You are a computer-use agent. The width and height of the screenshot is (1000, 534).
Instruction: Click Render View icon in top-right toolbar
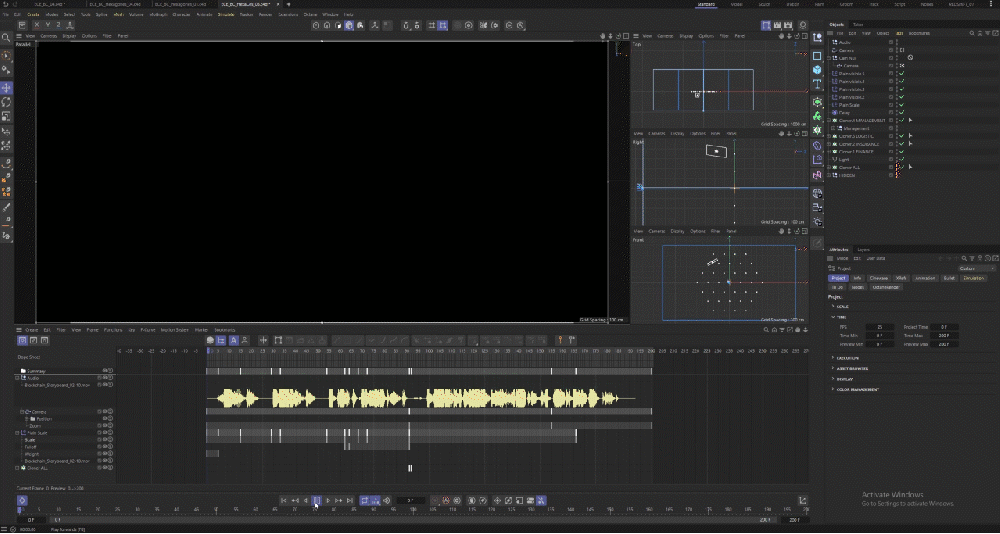click(x=766, y=26)
